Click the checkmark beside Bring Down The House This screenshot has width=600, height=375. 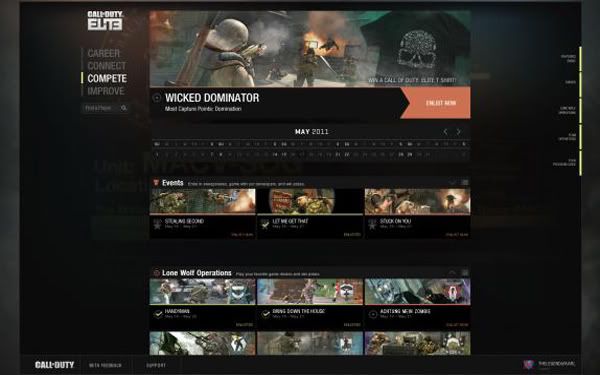point(265,314)
